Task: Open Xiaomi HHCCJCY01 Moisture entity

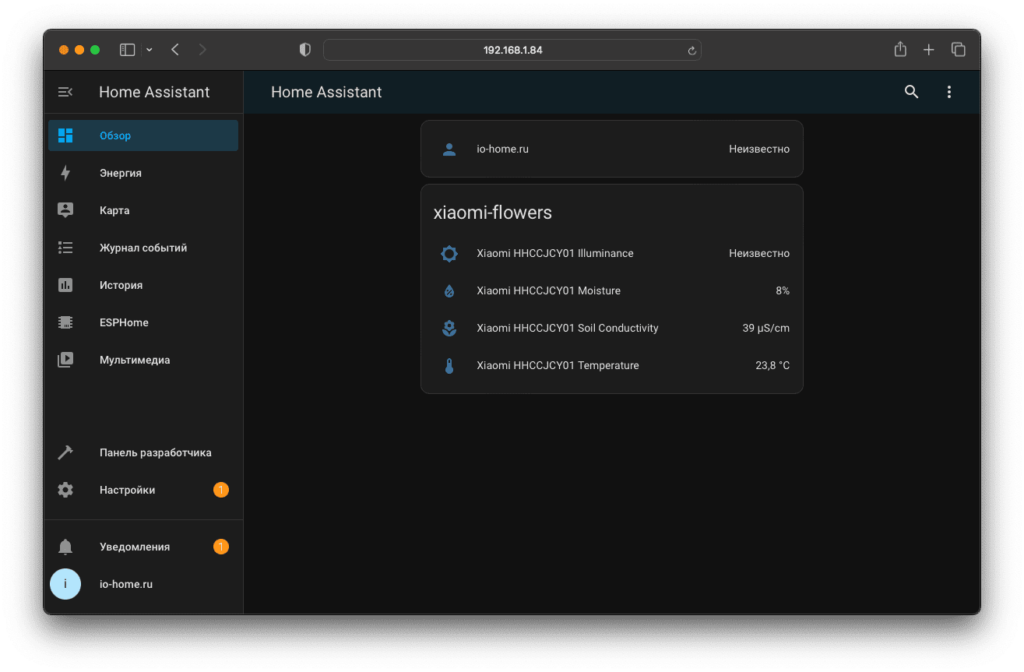Action: tap(612, 291)
